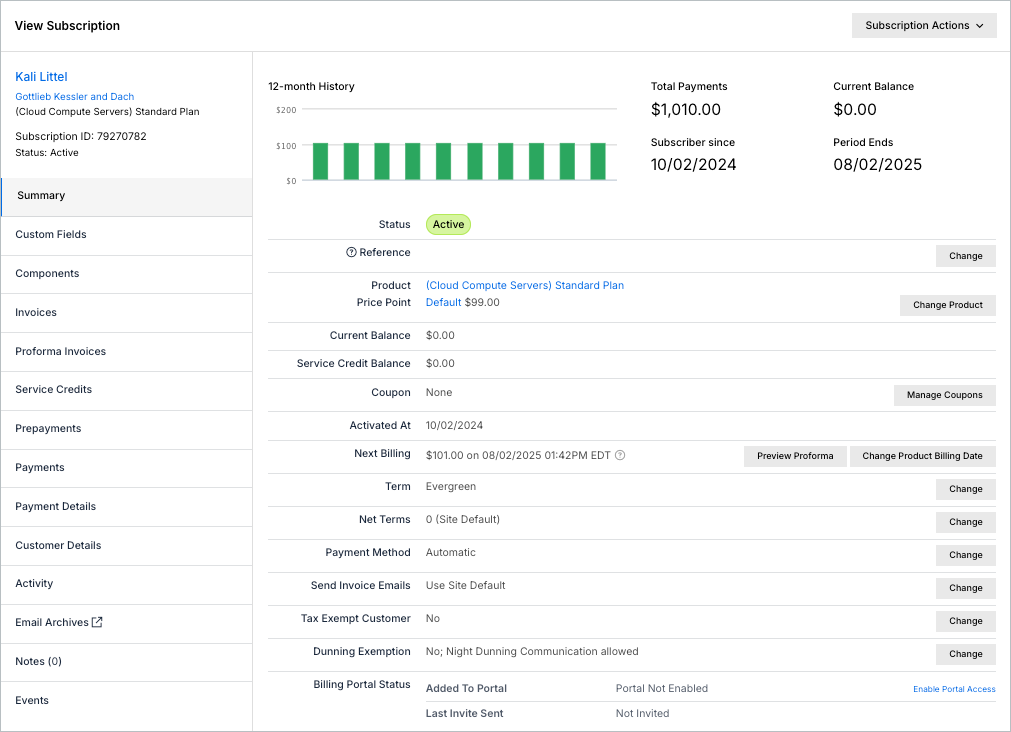Click the external link icon on Email Archives
1011x732 pixels.
97,622
